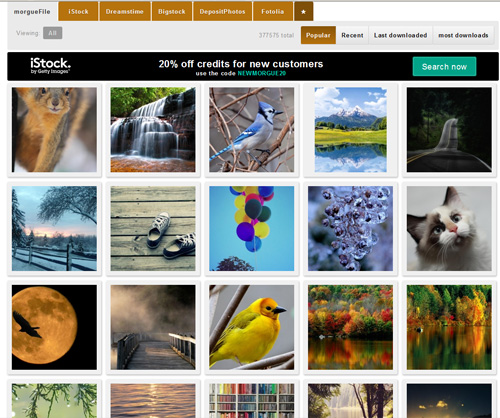Sort photos by Popular
This screenshot has width=500, height=418.
pos(318,35)
